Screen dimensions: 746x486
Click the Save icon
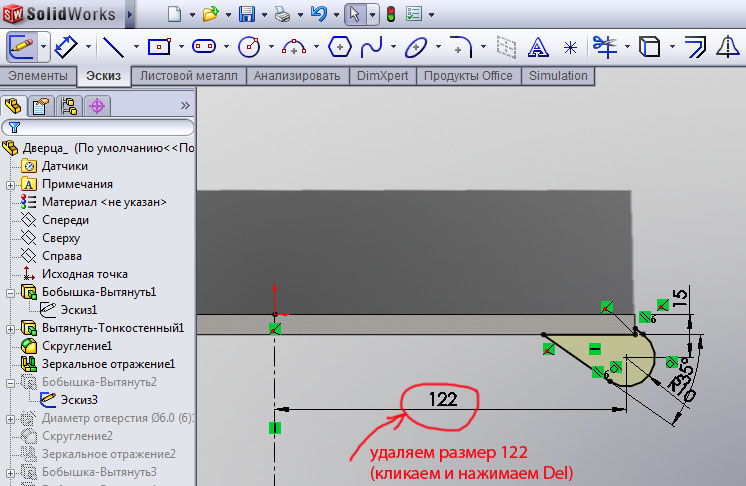pyautogui.click(x=247, y=14)
